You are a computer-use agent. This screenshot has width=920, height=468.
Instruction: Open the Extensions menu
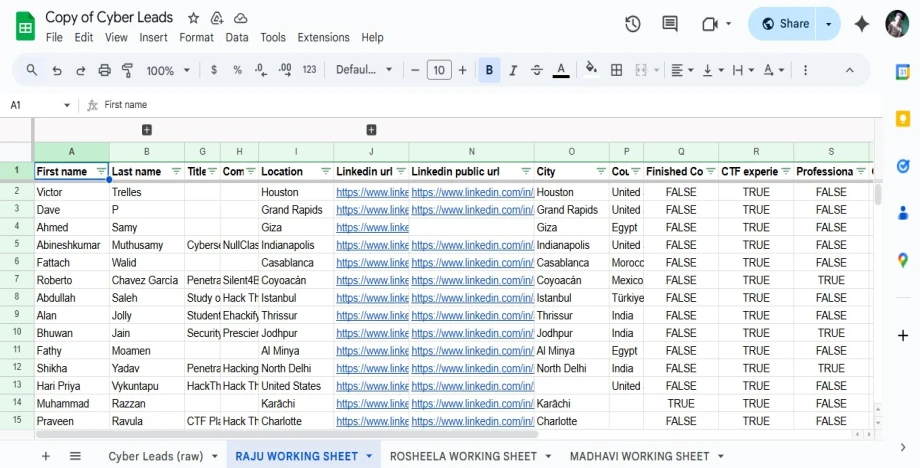[x=323, y=37]
